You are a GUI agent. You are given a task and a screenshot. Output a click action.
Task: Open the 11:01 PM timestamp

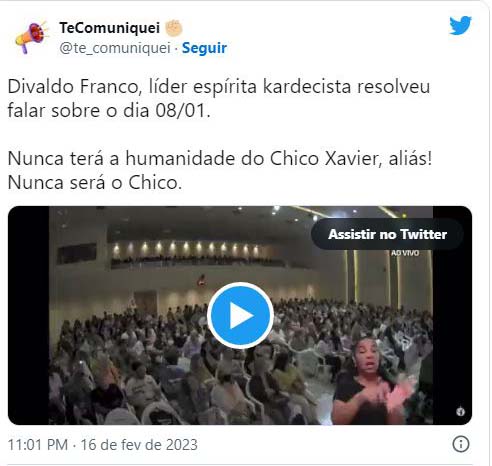[x=38, y=445]
